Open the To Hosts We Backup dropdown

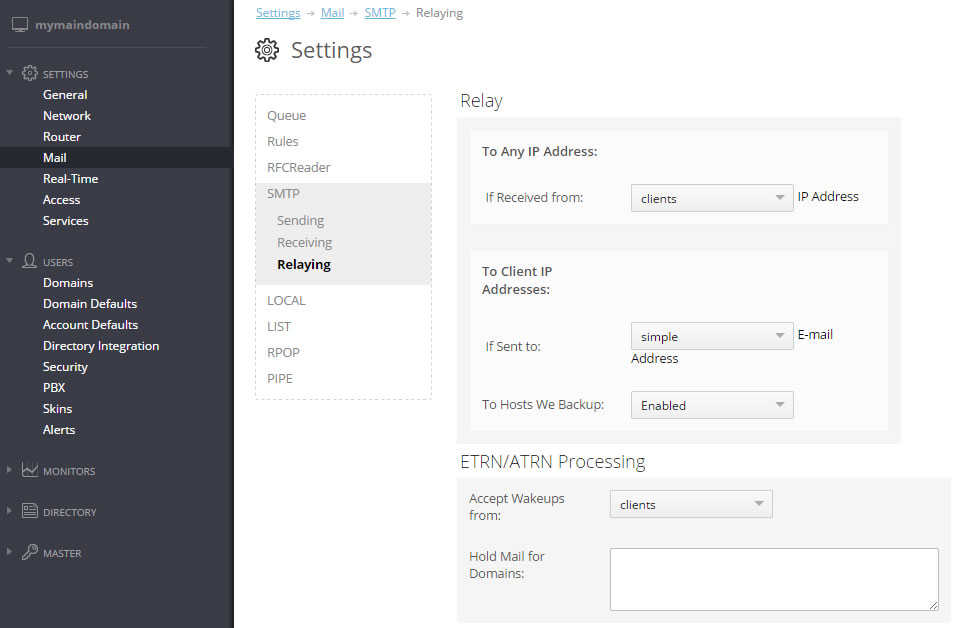712,405
